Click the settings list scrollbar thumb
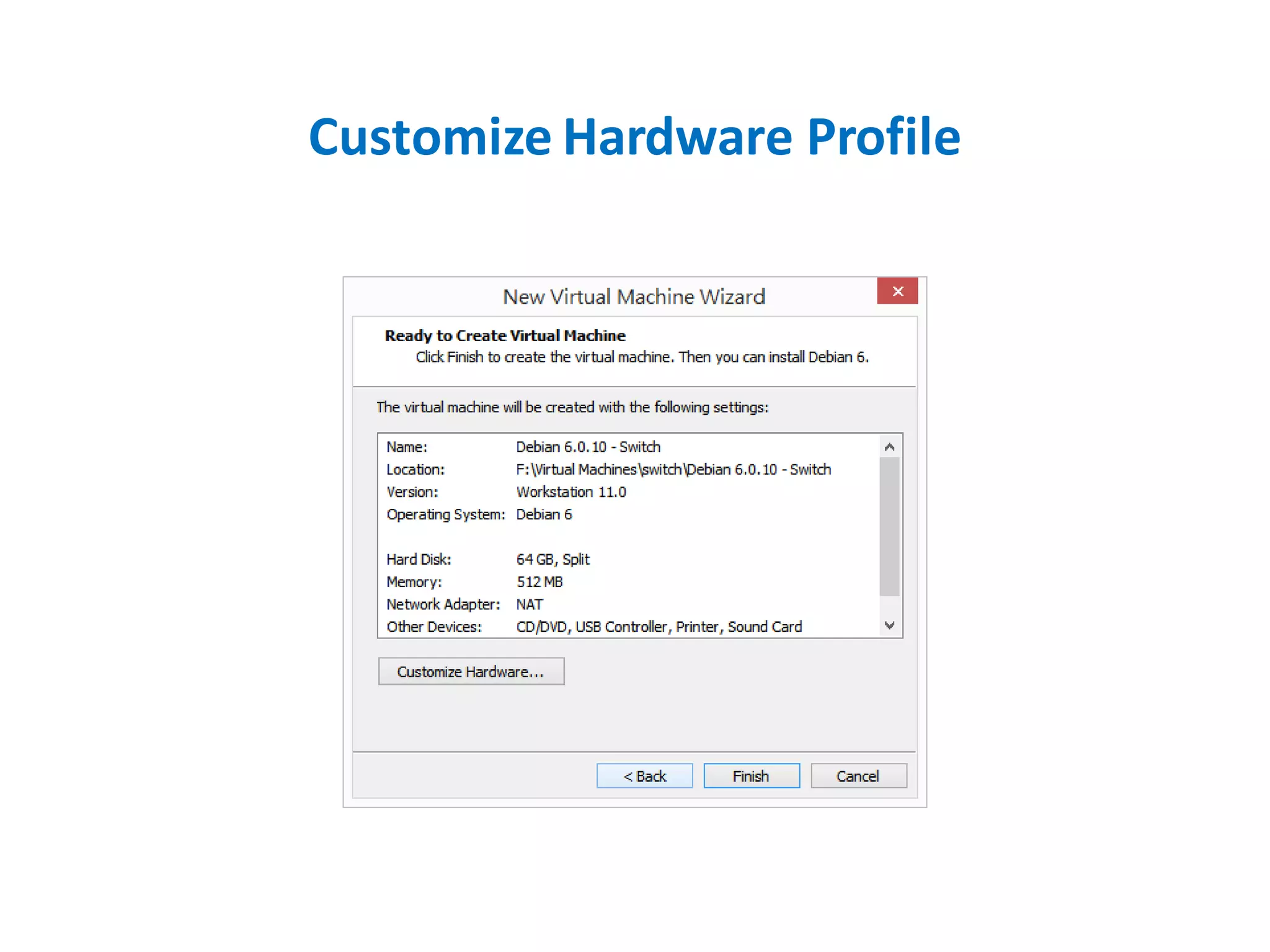The image size is (1270, 952). [x=889, y=527]
